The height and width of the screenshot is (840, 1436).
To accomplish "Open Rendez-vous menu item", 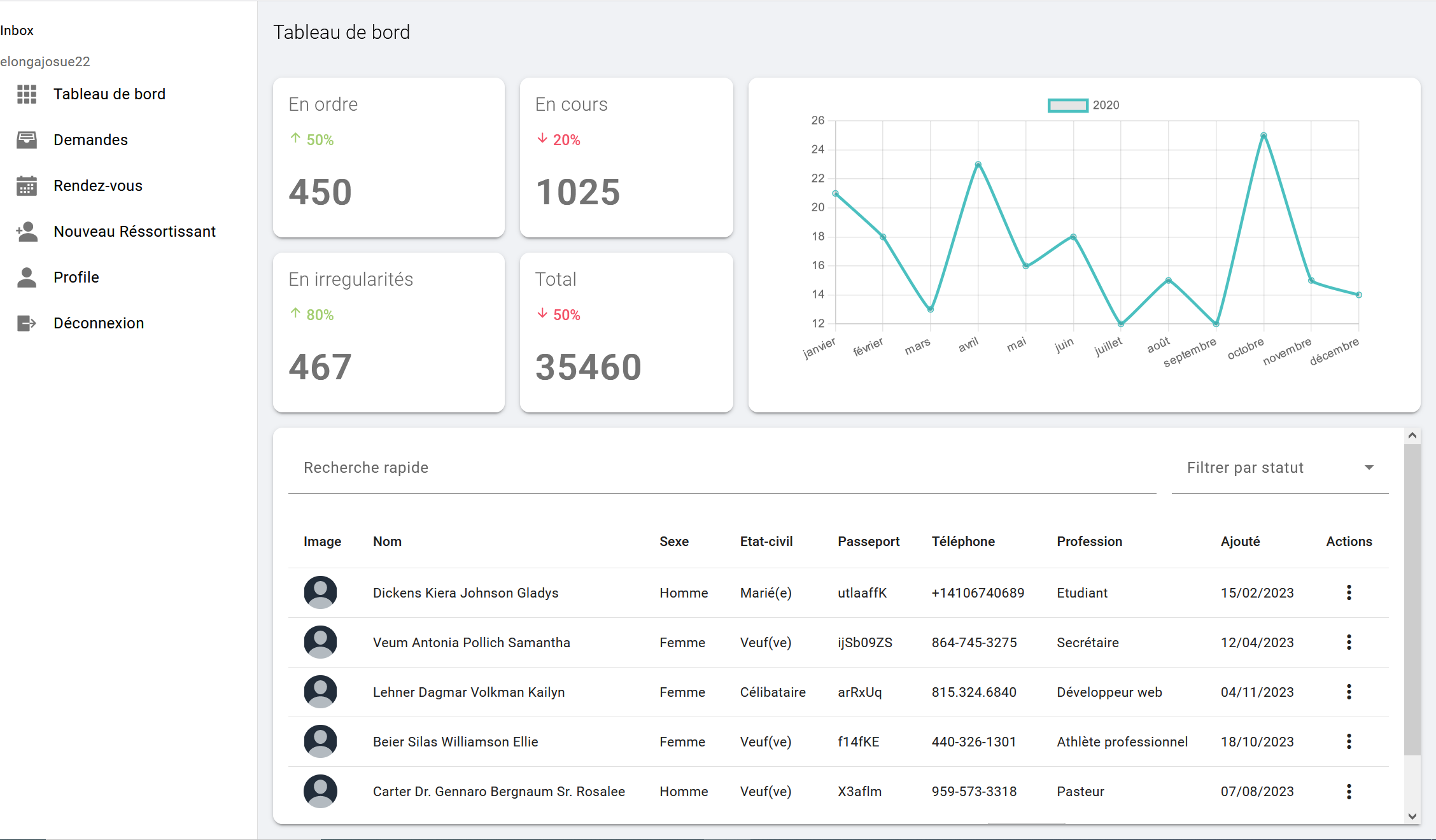I will (98, 186).
